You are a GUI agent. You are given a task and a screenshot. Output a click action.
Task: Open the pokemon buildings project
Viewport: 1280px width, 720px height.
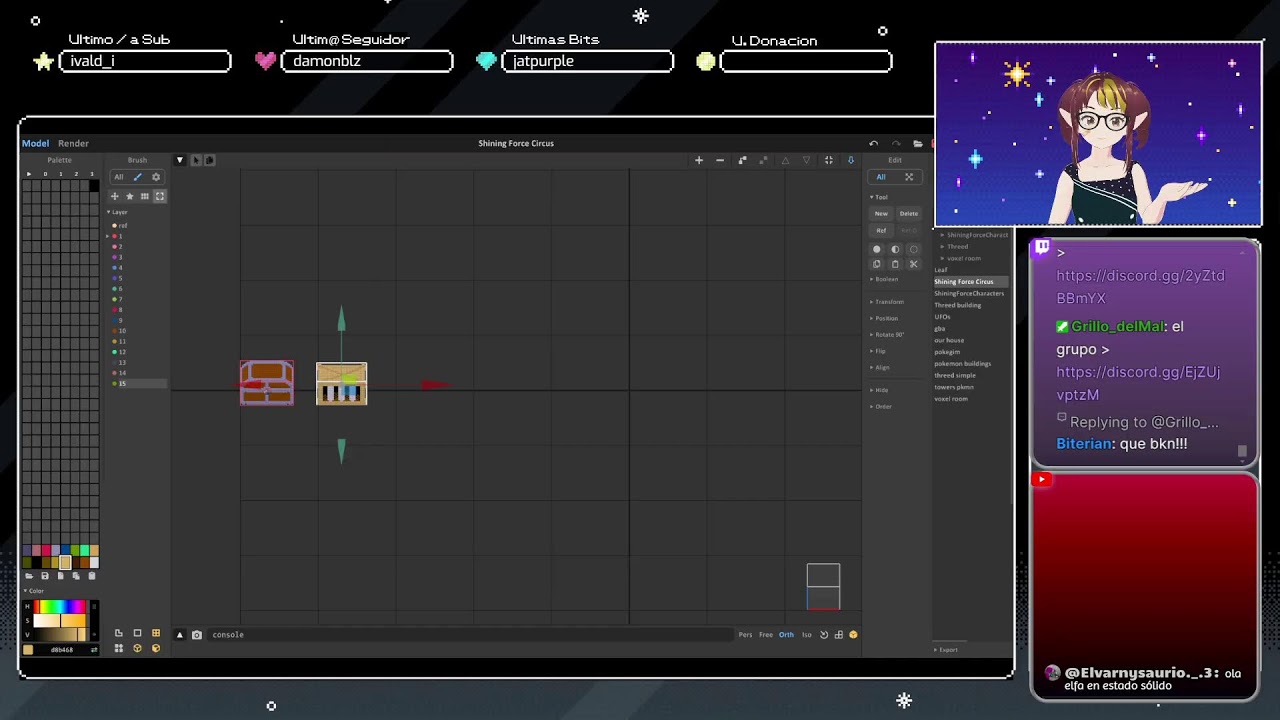[963, 364]
